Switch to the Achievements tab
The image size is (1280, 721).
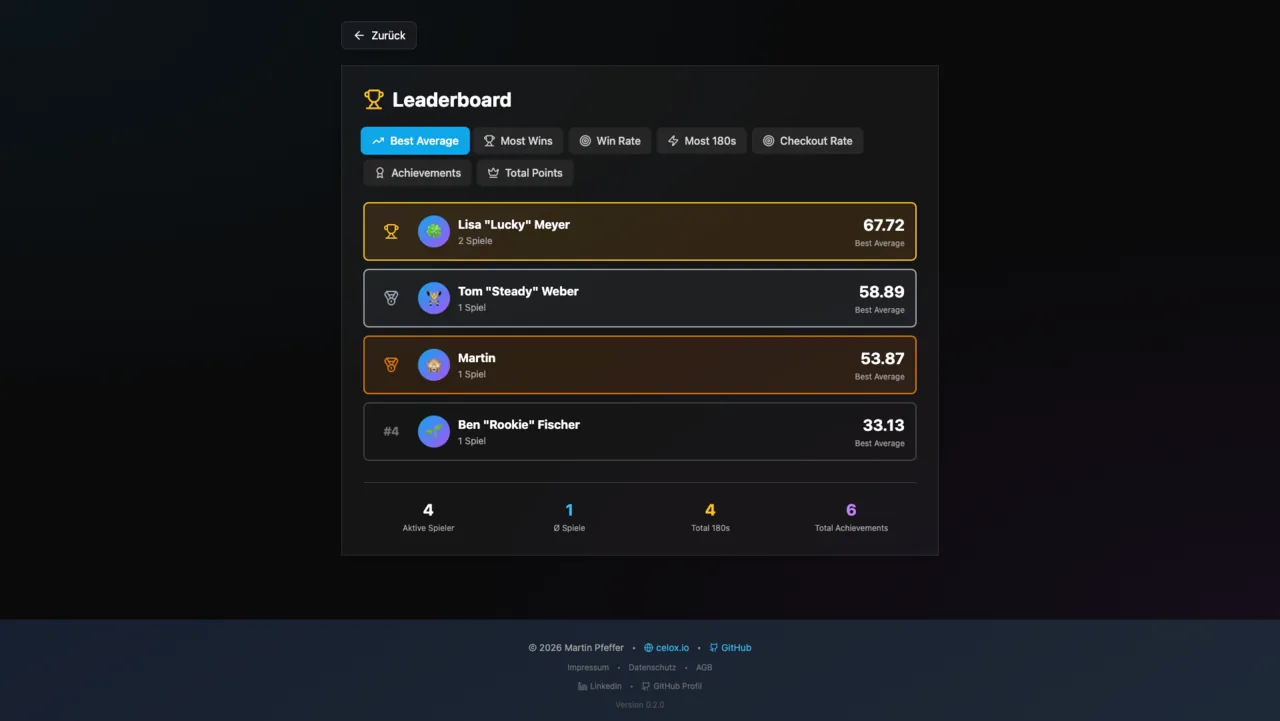pos(417,173)
